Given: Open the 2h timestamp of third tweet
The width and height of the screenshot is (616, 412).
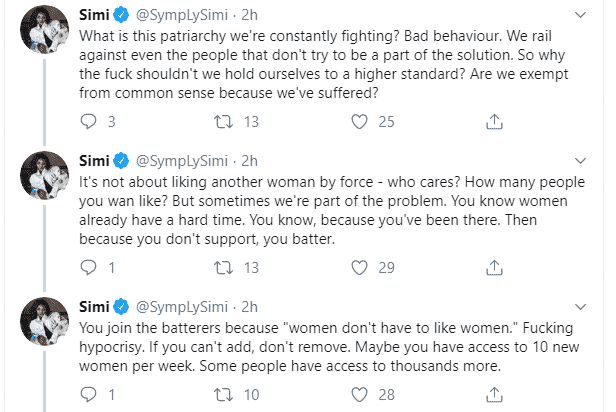Looking at the screenshot, I should 250,305.
